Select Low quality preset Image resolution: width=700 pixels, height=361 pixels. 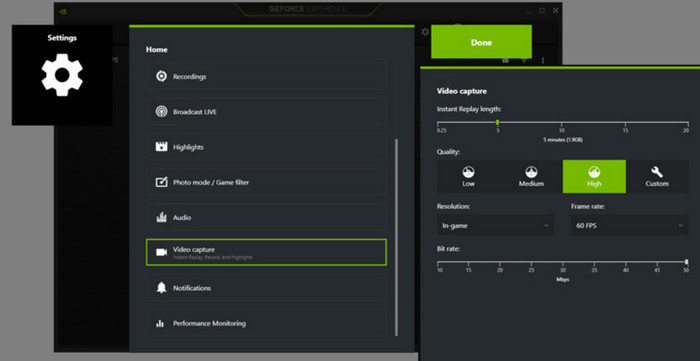(x=468, y=177)
